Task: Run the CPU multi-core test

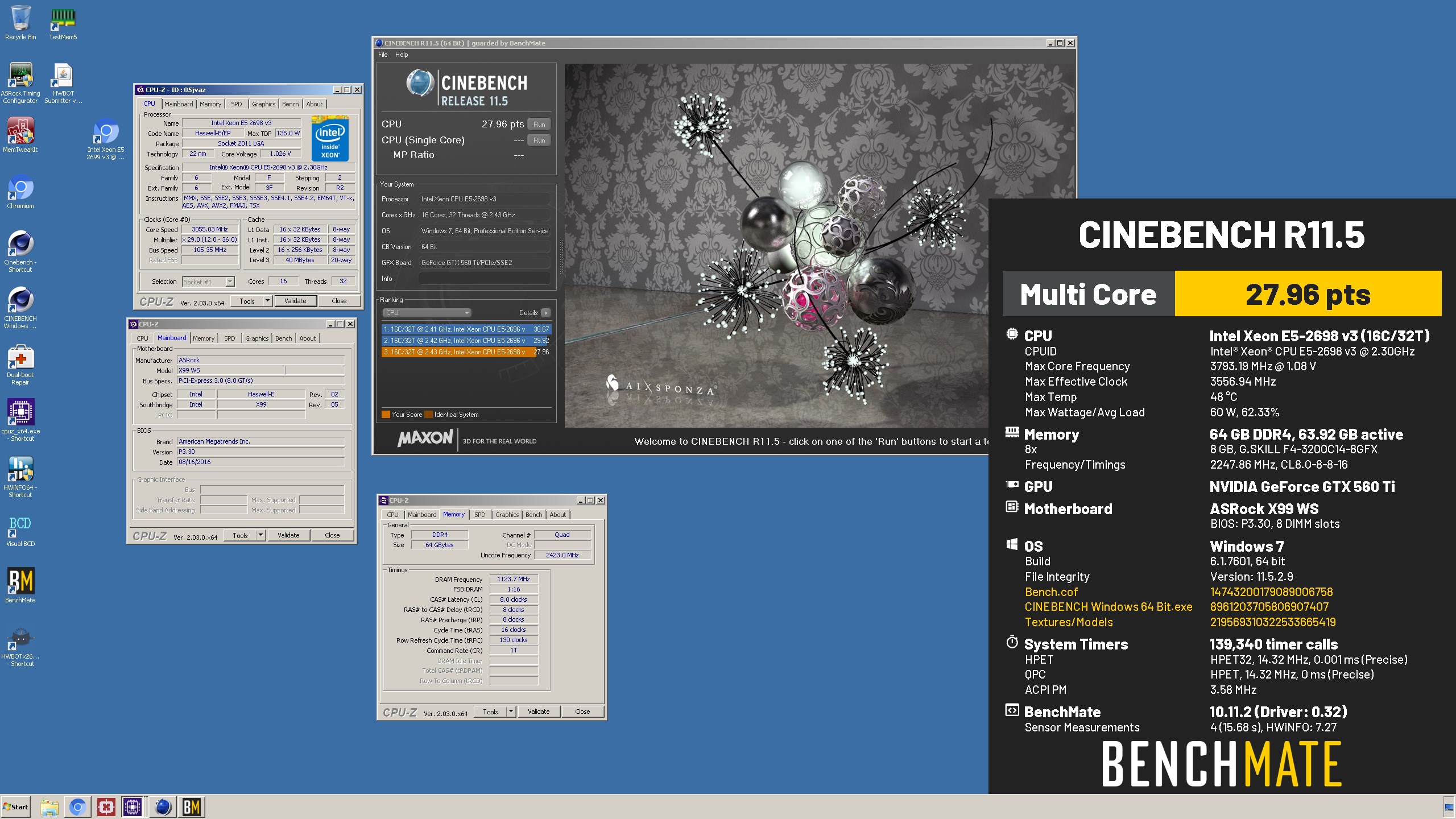Action: (539, 124)
